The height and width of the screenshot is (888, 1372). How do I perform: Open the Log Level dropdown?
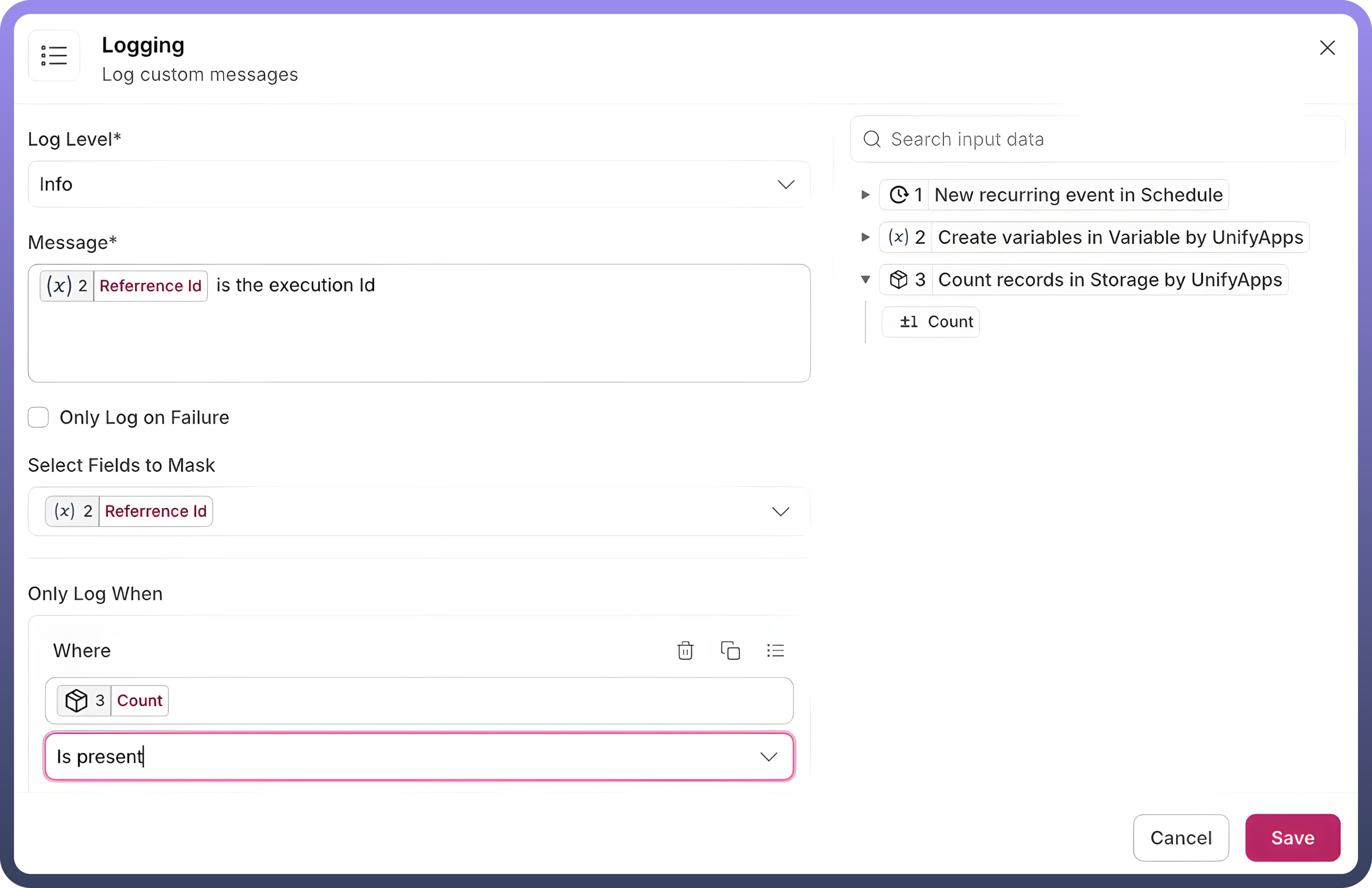pyautogui.click(x=785, y=185)
